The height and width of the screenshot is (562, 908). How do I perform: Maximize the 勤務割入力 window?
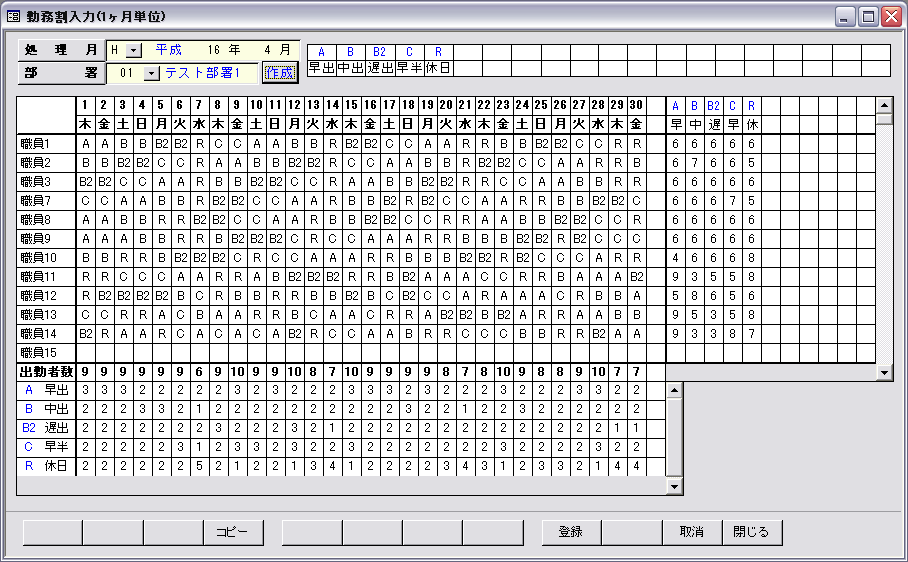tap(868, 17)
